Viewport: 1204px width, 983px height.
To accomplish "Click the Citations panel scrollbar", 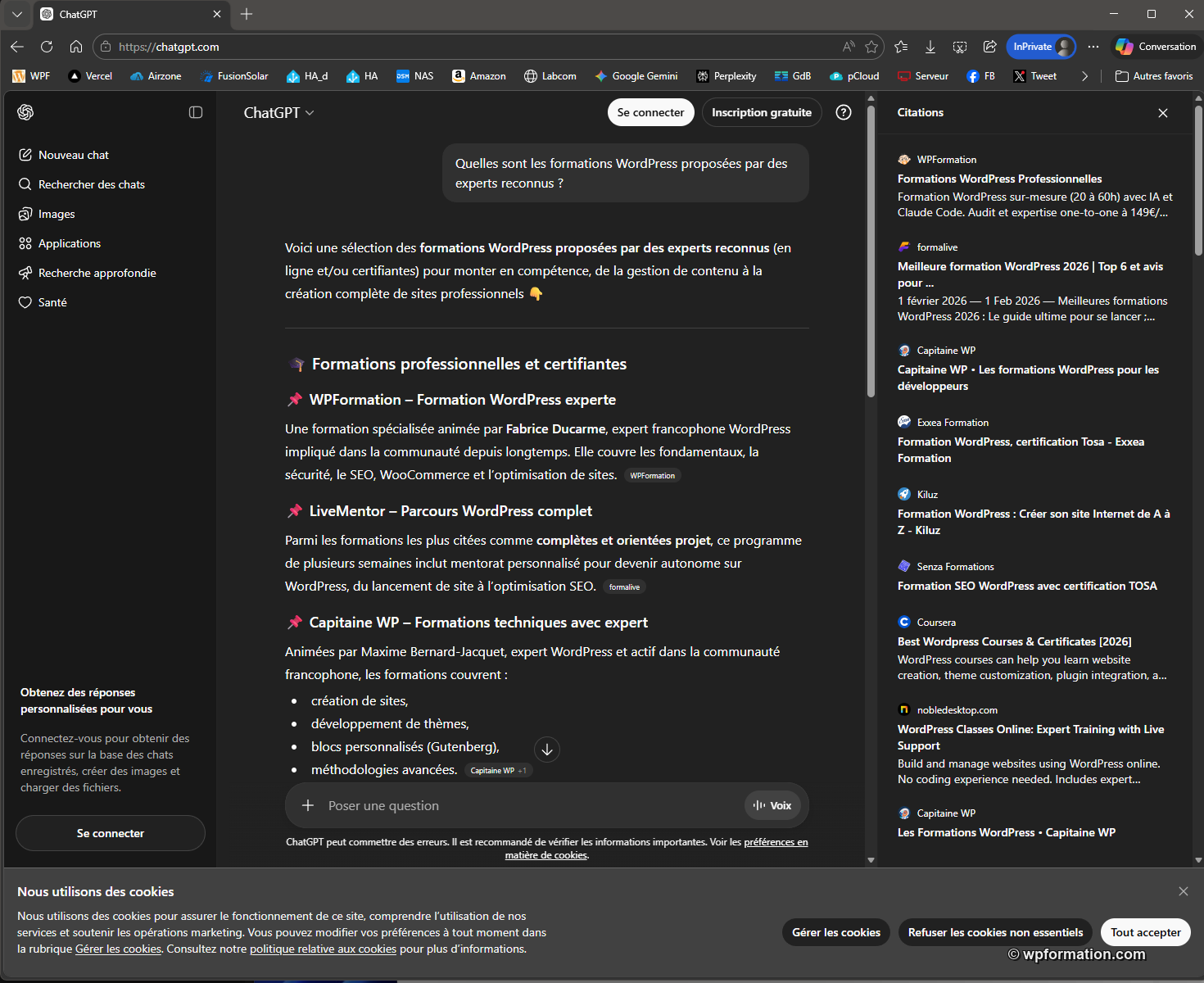I will click(x=1198, y=180).
